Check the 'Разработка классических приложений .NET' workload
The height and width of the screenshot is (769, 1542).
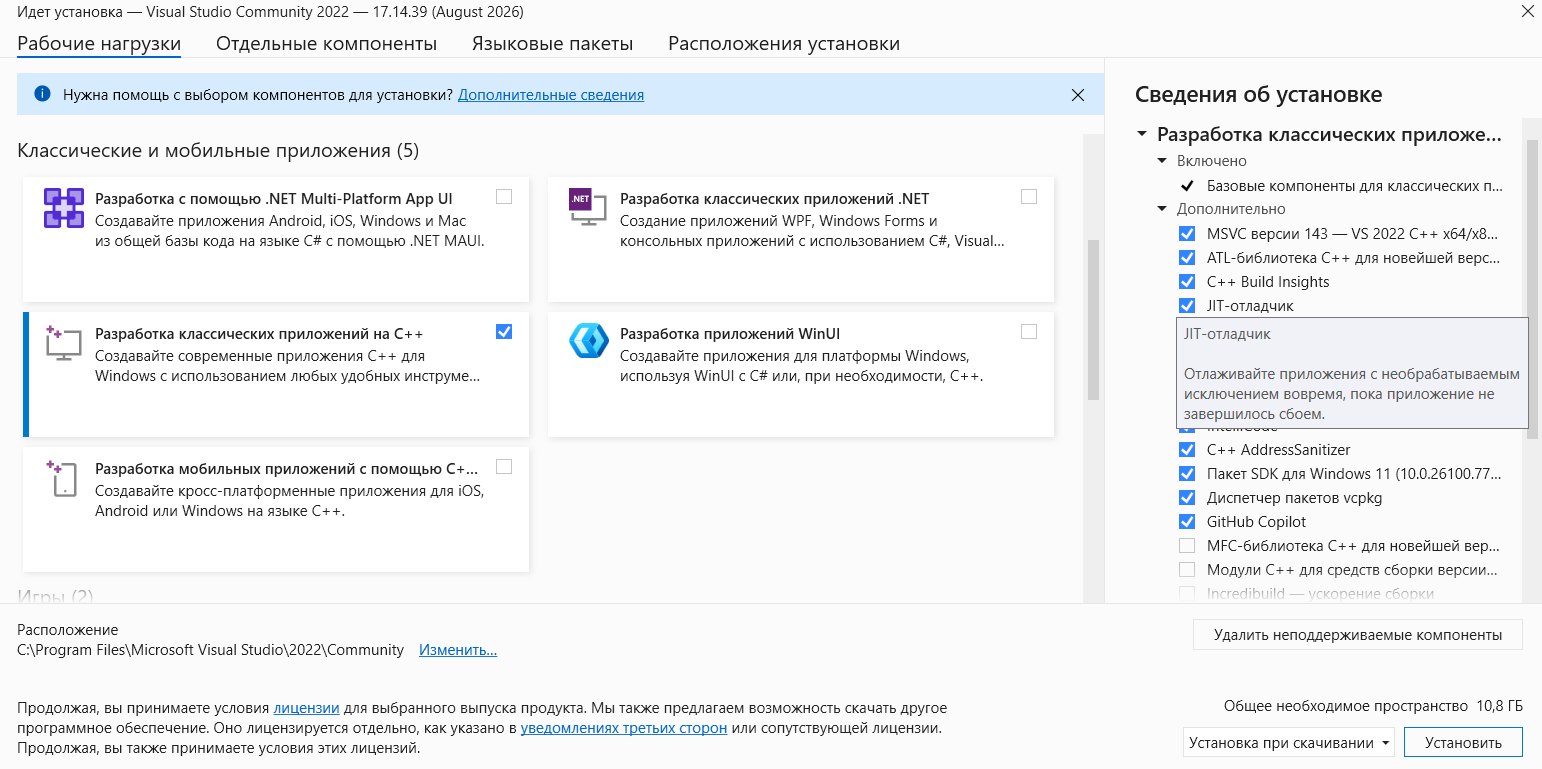(1029, 197)
